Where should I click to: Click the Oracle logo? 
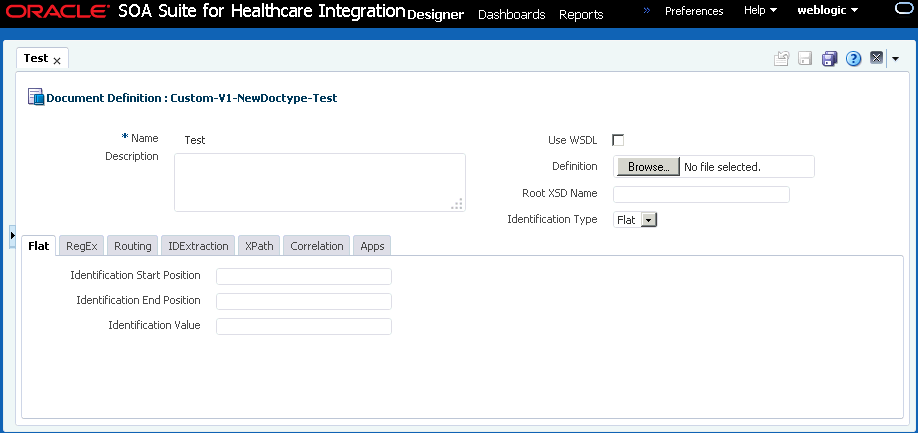(57, 12)
